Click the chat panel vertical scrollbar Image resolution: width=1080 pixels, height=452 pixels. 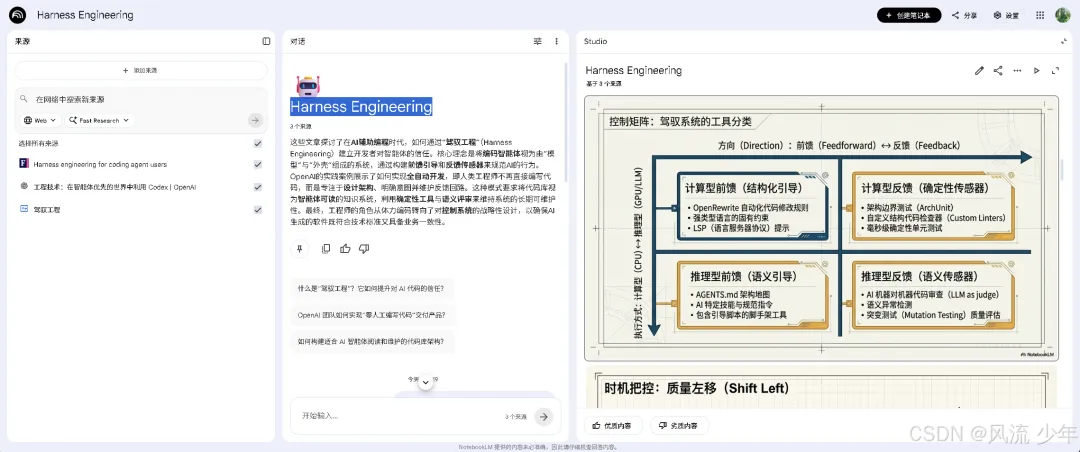[565, 124]
